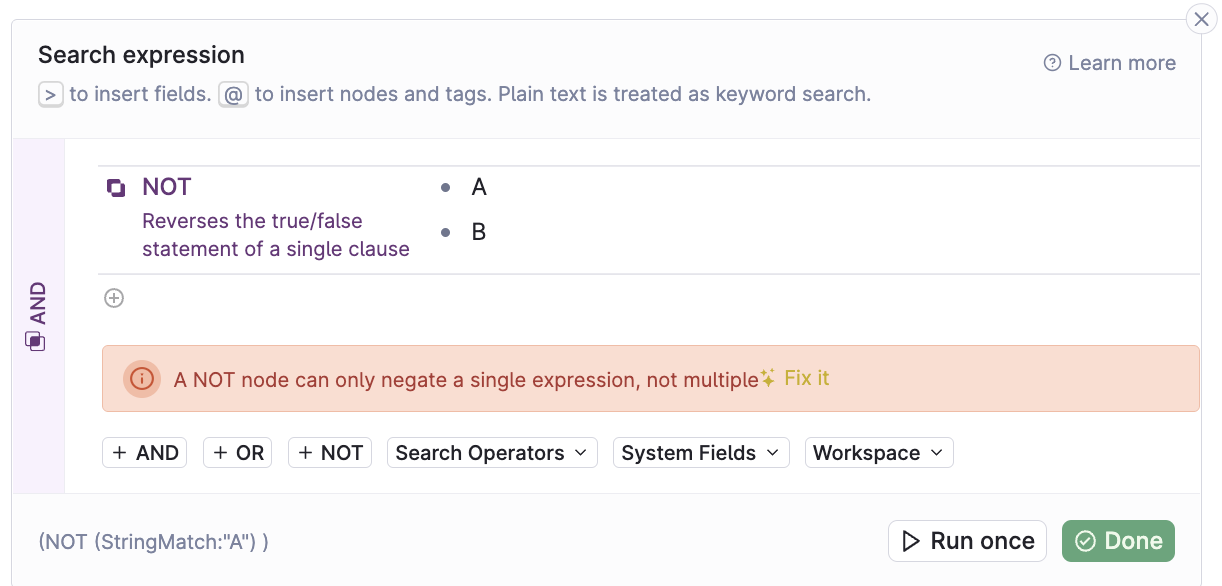
Task: Click the NOT node overlapping-squares icon
Action: tap(116, 188)
